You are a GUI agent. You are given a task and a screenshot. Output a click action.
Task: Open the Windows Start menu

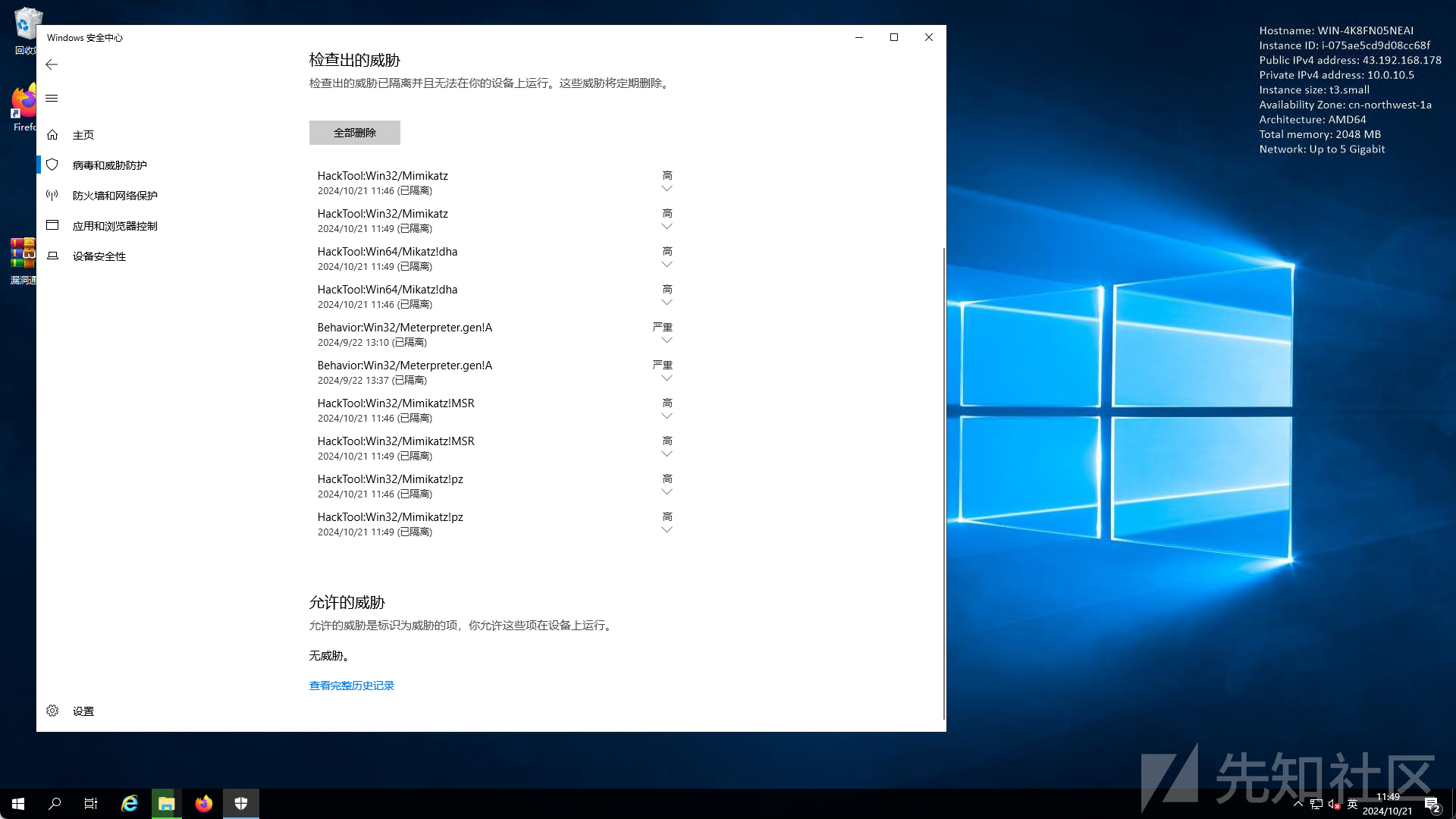[18, 804]
